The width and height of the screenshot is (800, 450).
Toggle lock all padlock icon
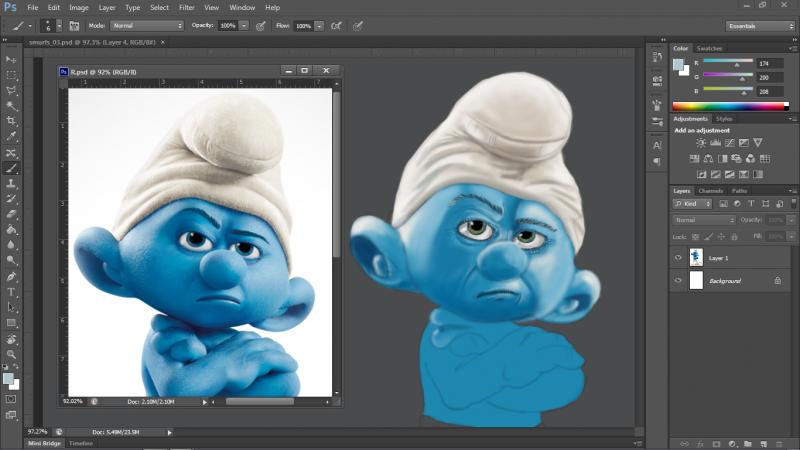[734, 237]
